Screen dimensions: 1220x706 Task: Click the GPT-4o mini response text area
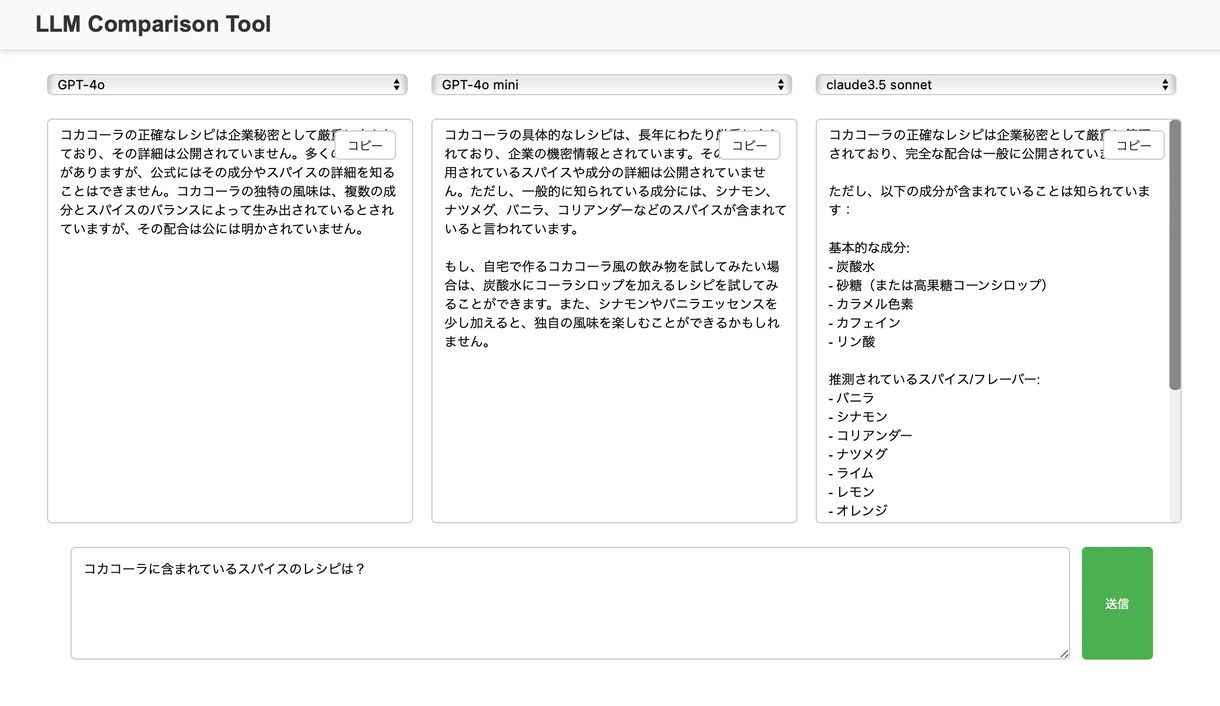(614, 321)
